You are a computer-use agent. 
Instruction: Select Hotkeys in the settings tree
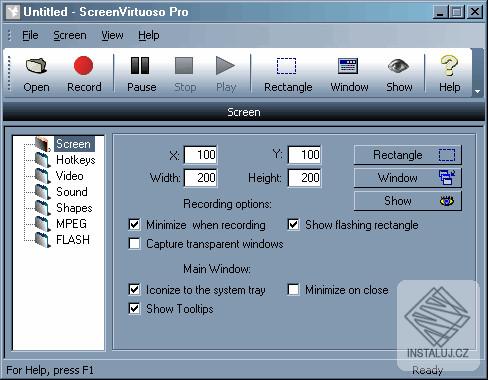[76, 160]
